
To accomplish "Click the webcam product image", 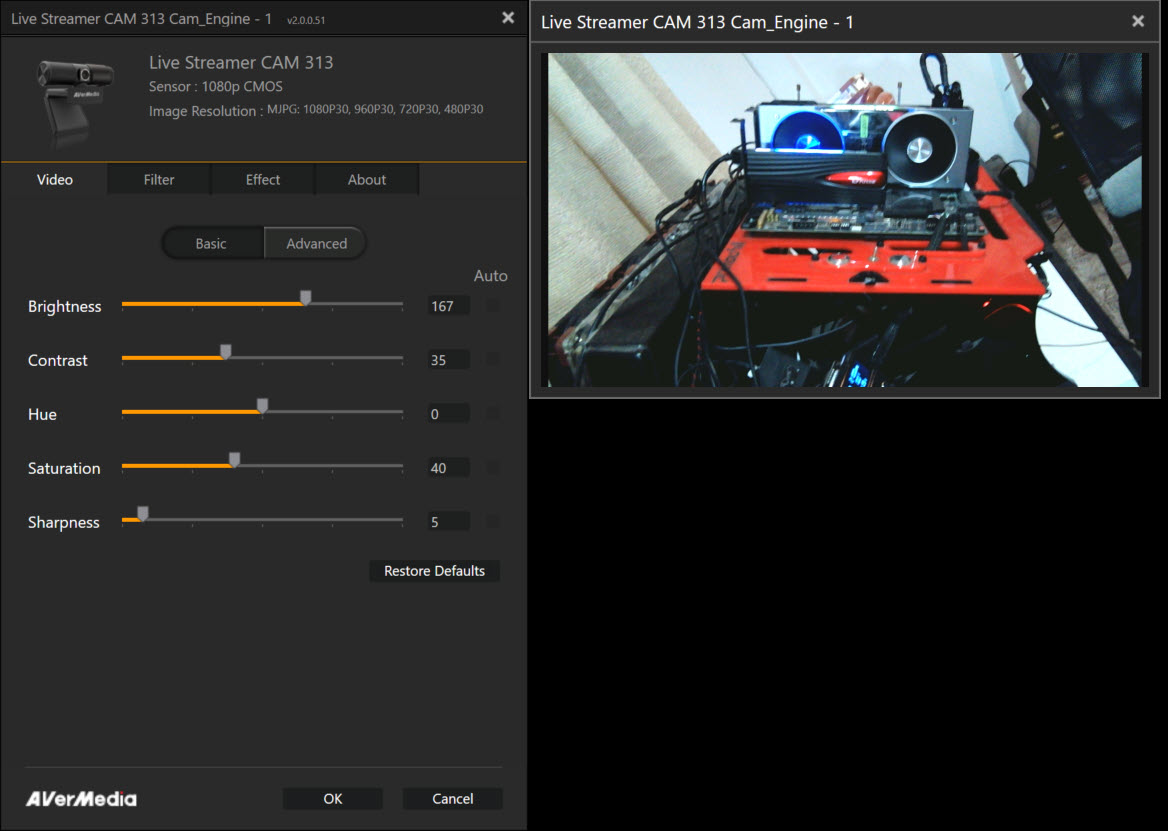I will (74, 102).
